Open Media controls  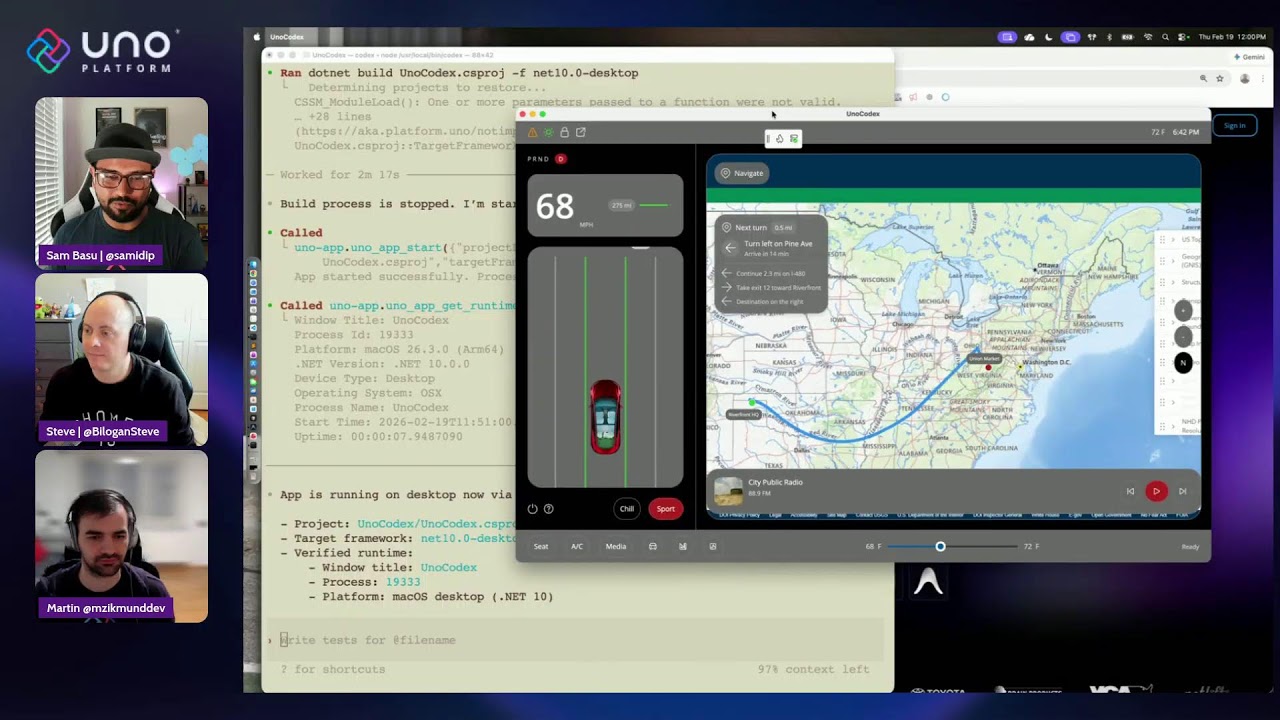616,546
